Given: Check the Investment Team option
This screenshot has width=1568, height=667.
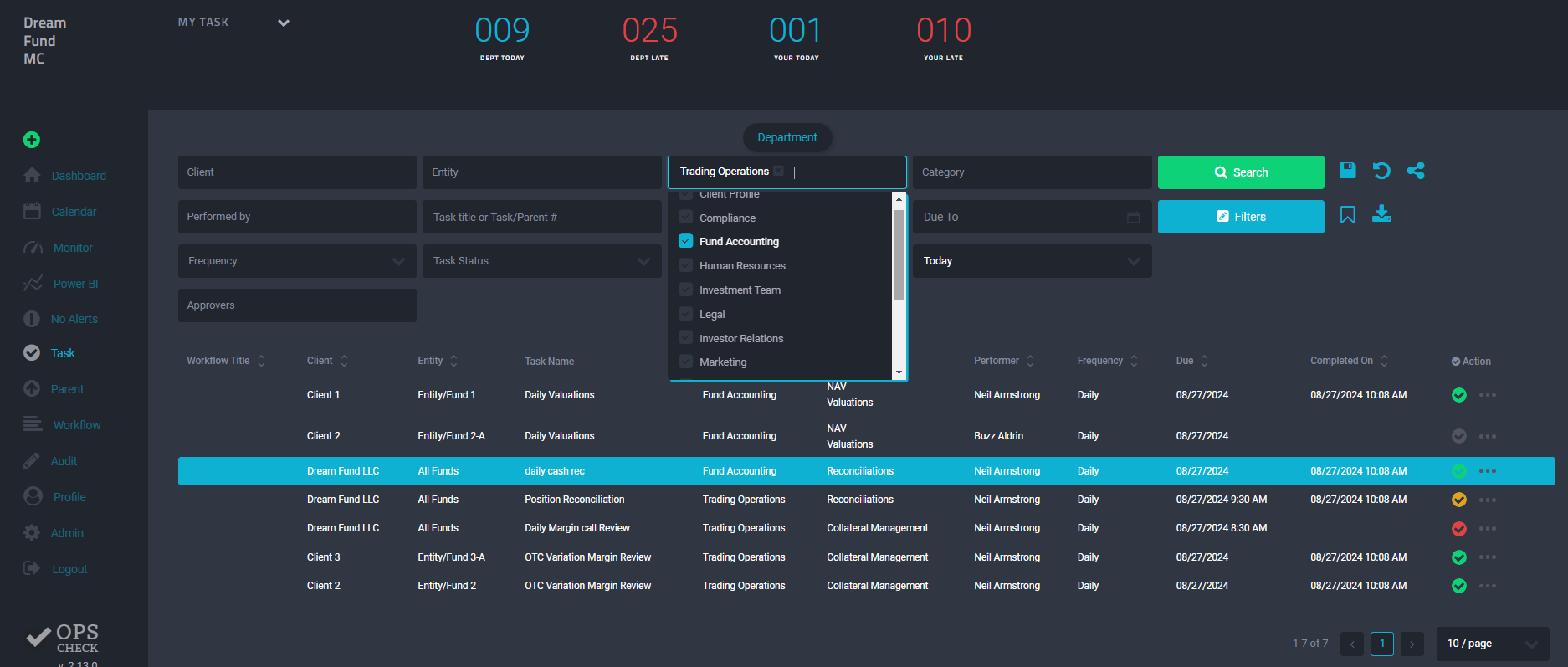Looking at the screenshot, I should click(686, 290).
